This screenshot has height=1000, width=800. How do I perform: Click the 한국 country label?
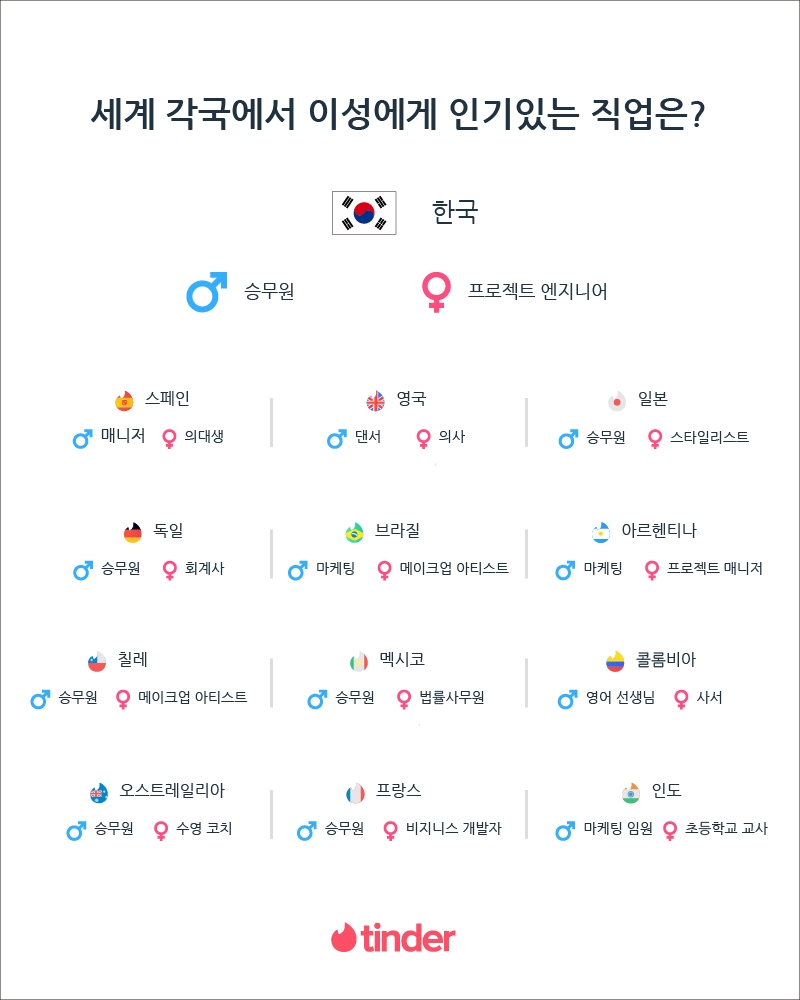455,212
